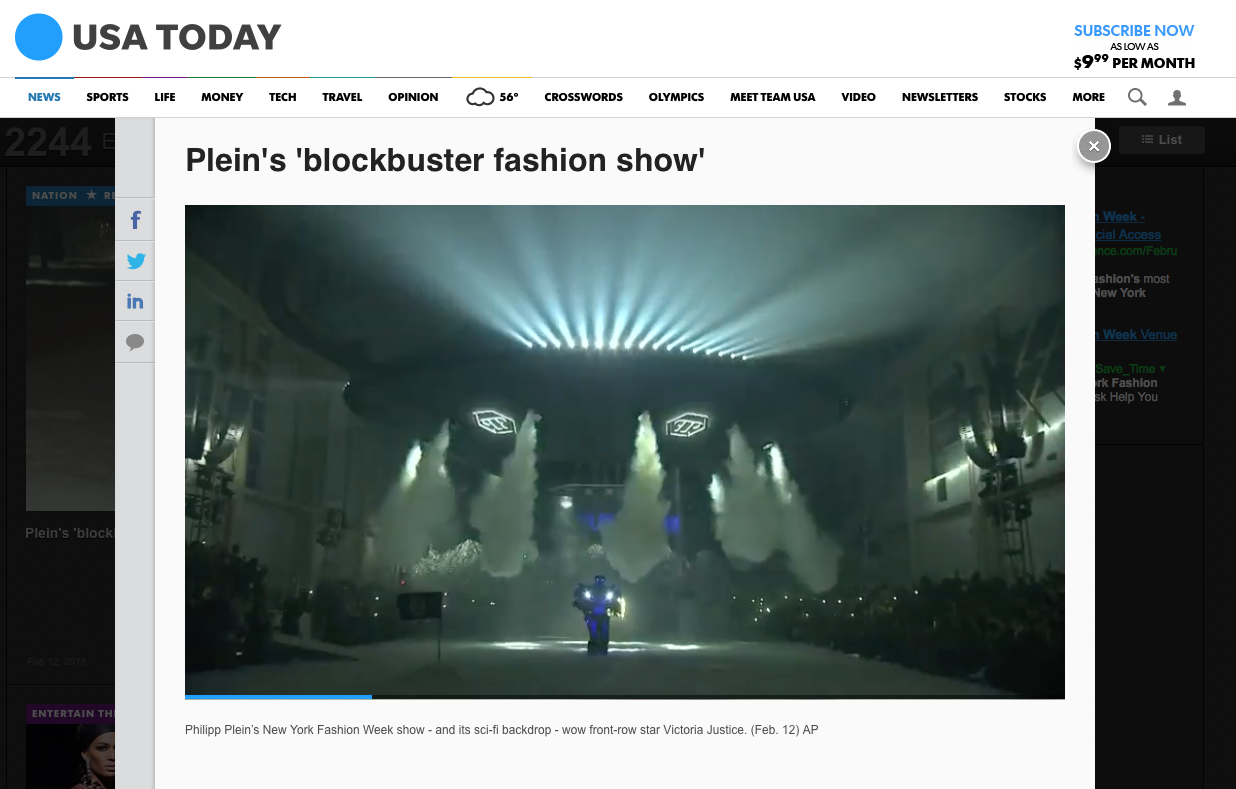Click the Nation category tag behind overlay
Image resolution: width=1236 pixels, height=789 pixels.
point(71,195)
